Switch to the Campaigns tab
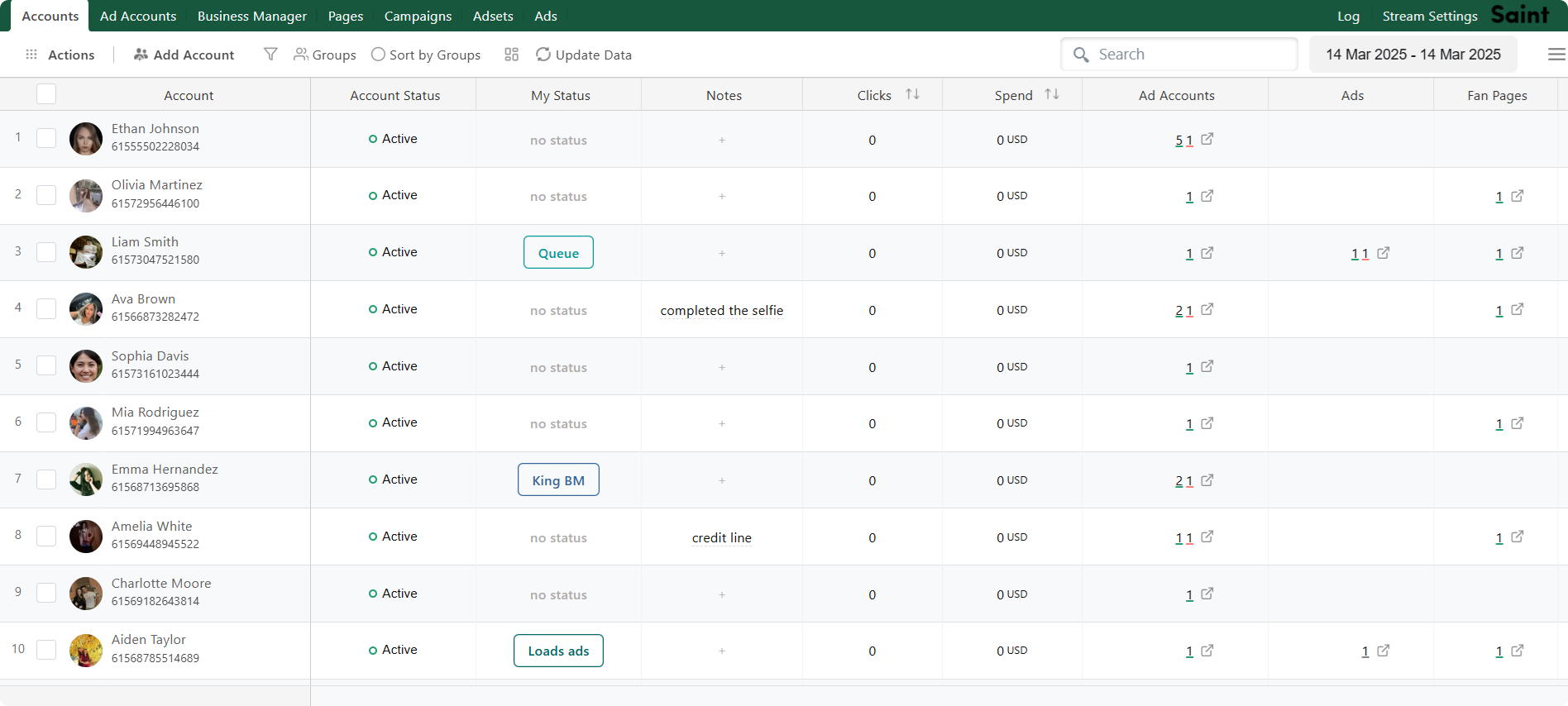Viewport: 1568px width, 706px height. tap(418, 16)
